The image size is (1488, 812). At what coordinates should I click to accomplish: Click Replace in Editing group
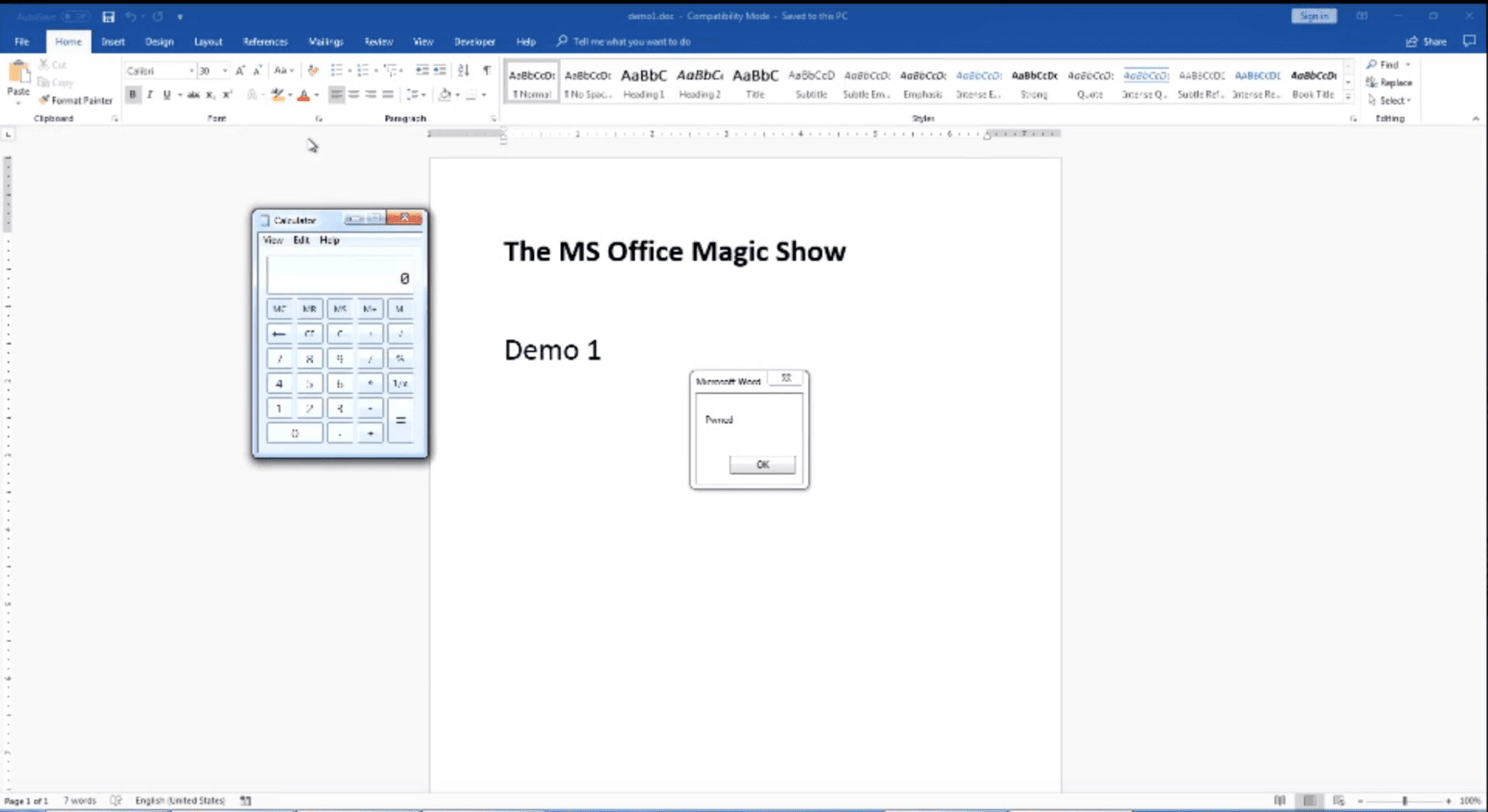pyautogui.click(x=1389, y=83)
